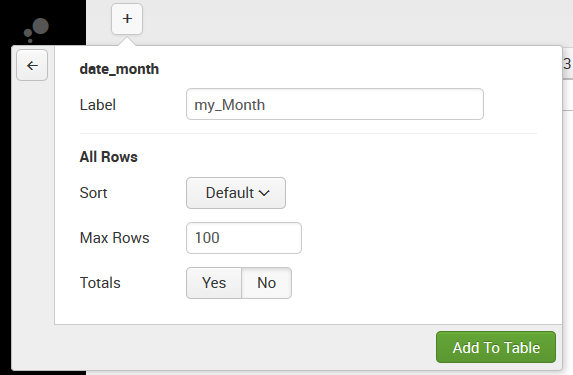
Task: Focus the Label field containing my_Month
Action: (x=335, y=104)
